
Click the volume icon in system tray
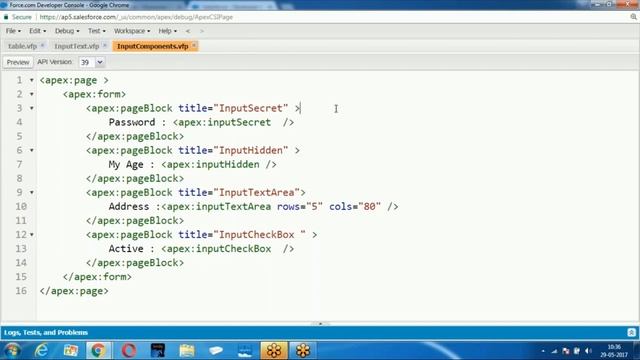(x=588, y=351)
